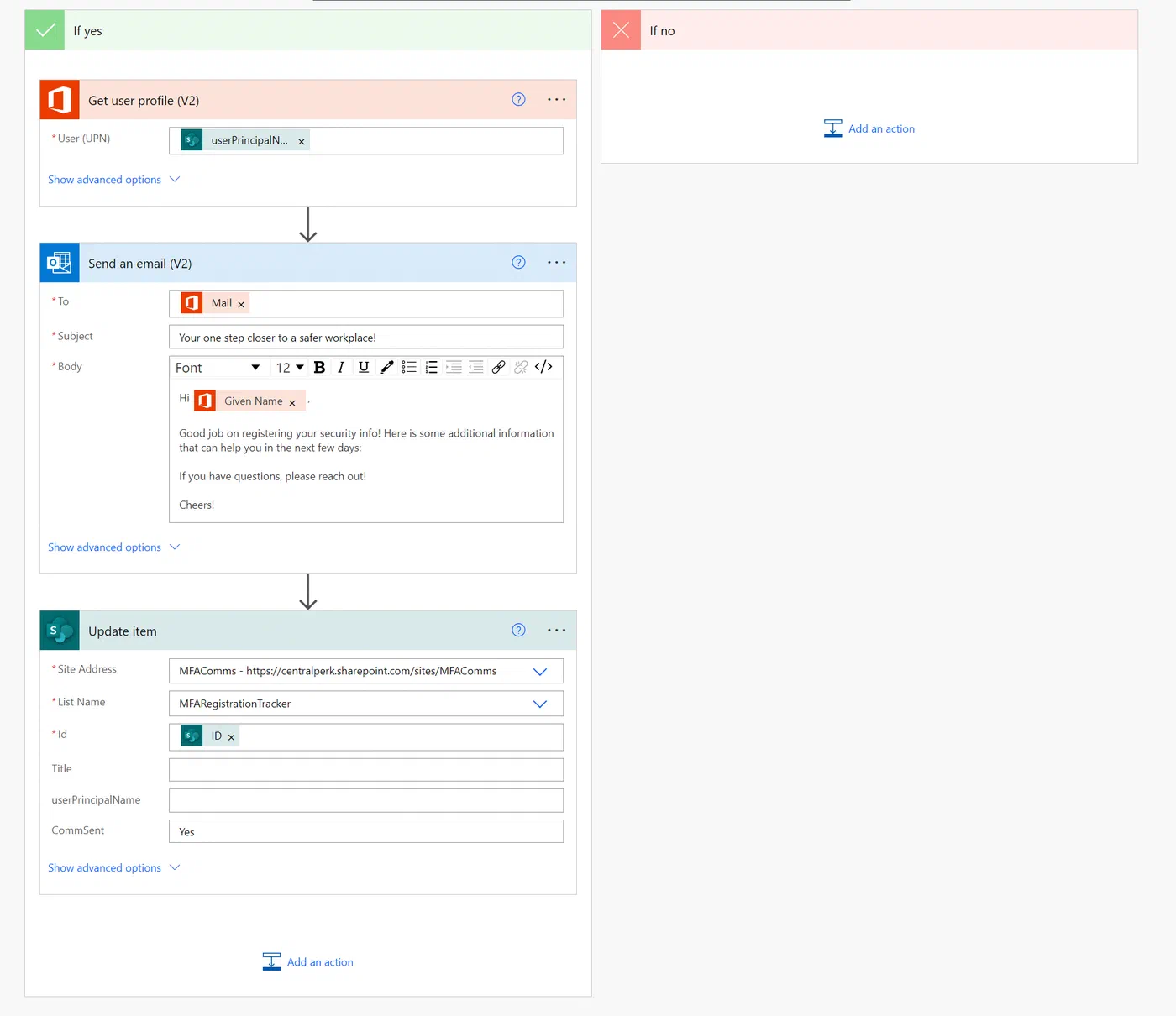The height and width of the screenshot is (1016, 1176).
Task: Add an action in the If yes branch
Action: (x=308, y=962)
